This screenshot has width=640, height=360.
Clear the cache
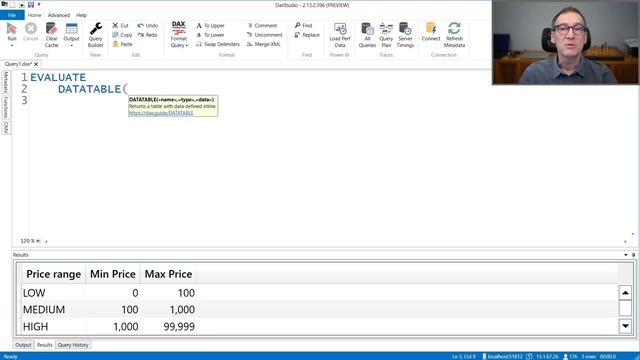51,35
